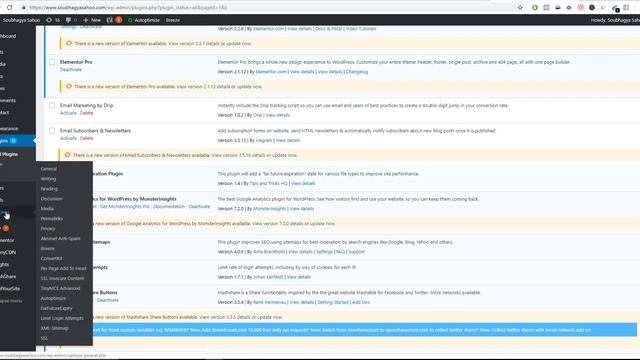640x360 pixels.
Task: Open the Support link for the XML Sitemaps plugin
Action: point(356,252)
